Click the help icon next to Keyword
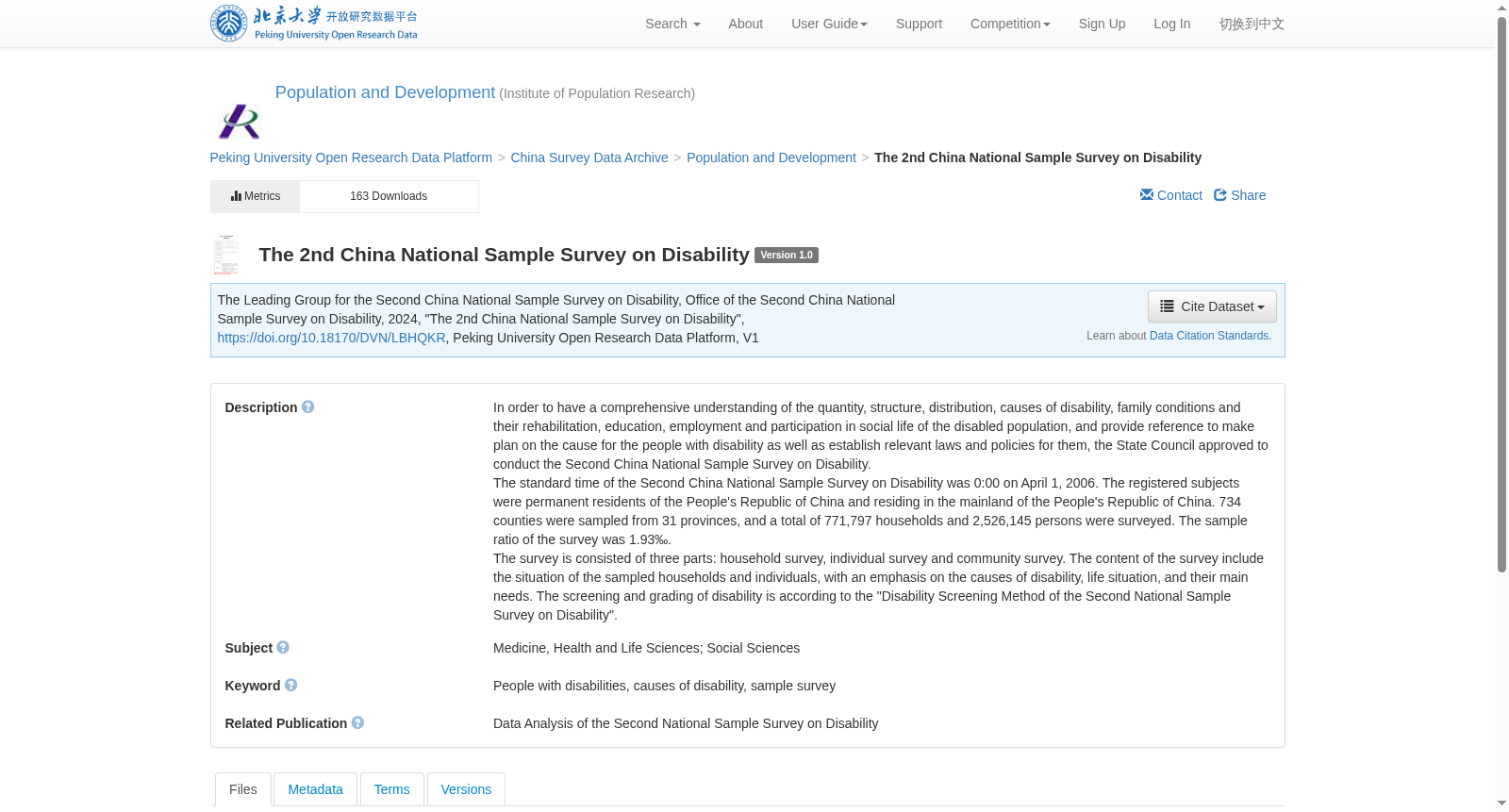This screenshot has width=1509, height=812. (290, 685)
